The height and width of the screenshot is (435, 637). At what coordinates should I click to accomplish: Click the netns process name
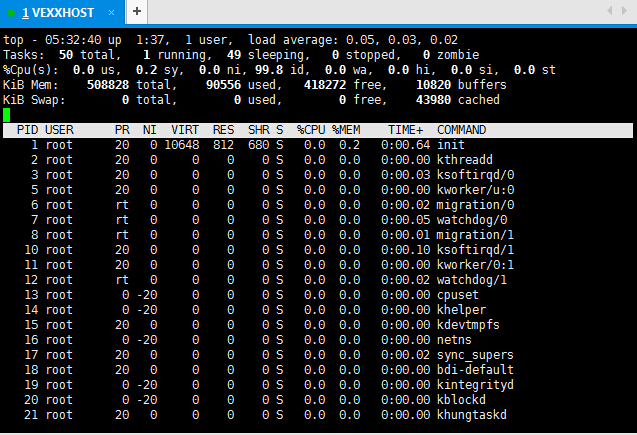click(x=454, y=340)
